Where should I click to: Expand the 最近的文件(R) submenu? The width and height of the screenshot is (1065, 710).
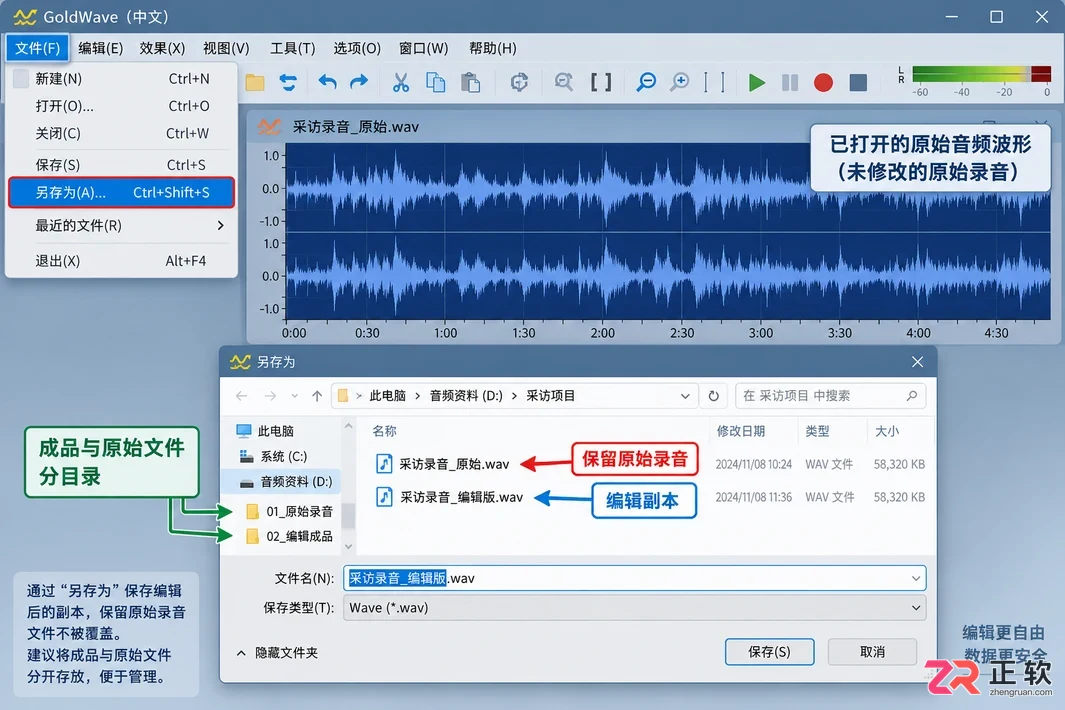click(x=122, y=225)
